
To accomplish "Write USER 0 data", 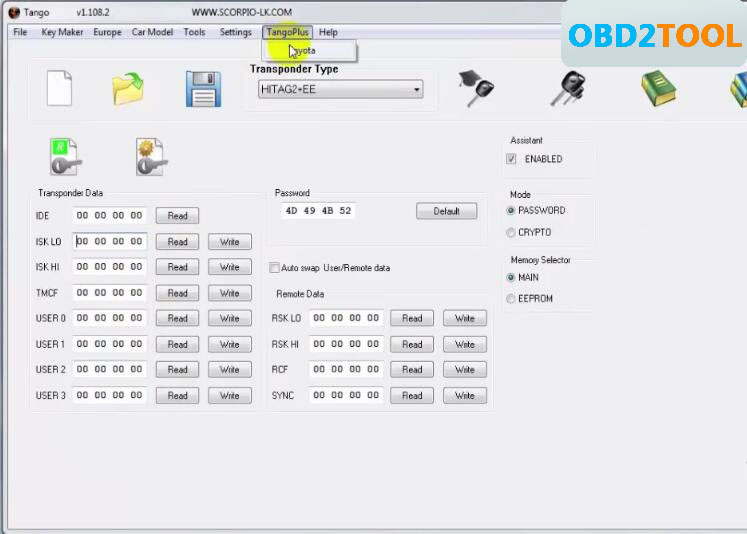I will click(x=230, y=318).
